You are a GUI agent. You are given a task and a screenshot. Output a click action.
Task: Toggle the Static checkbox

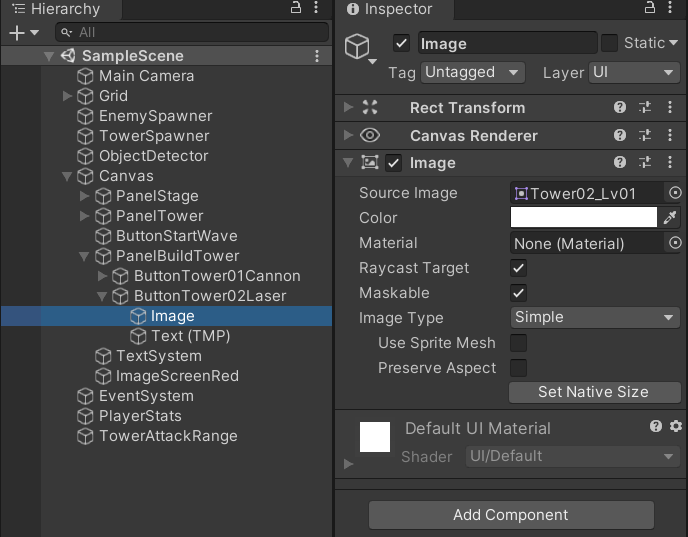pos(609,43)
